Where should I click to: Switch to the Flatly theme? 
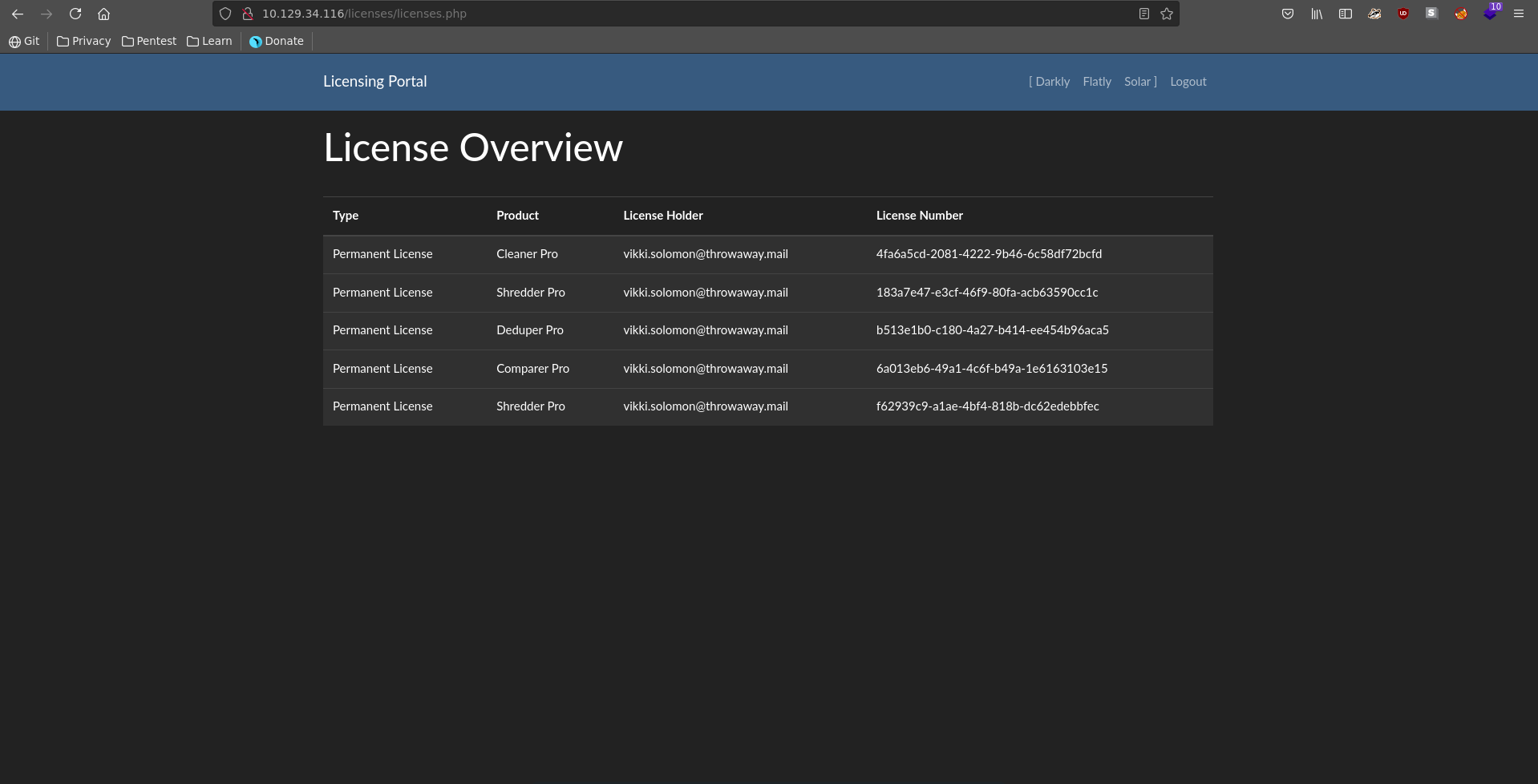pos(1096,82)
